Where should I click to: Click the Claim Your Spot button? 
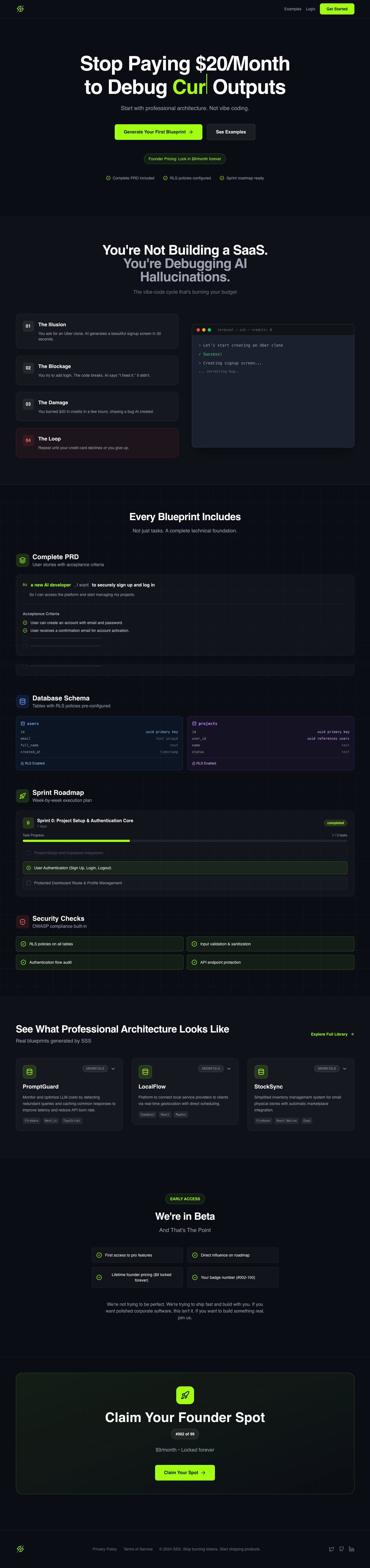coord(185,1472)
